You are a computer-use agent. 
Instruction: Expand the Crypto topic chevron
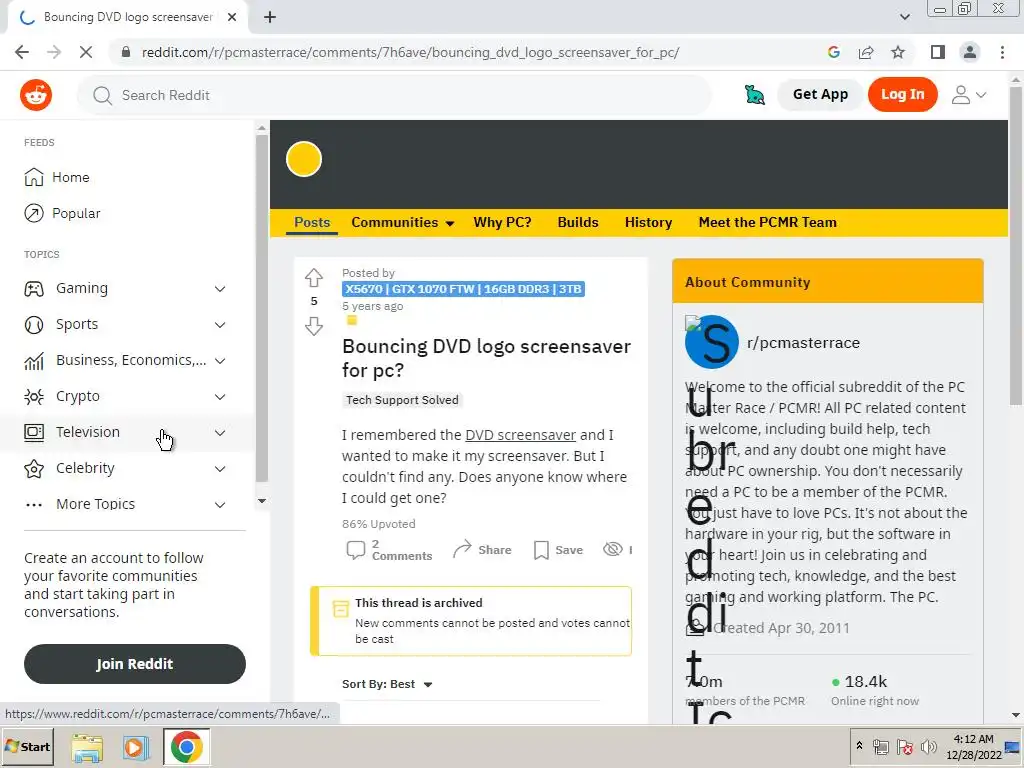click(220, 396)
